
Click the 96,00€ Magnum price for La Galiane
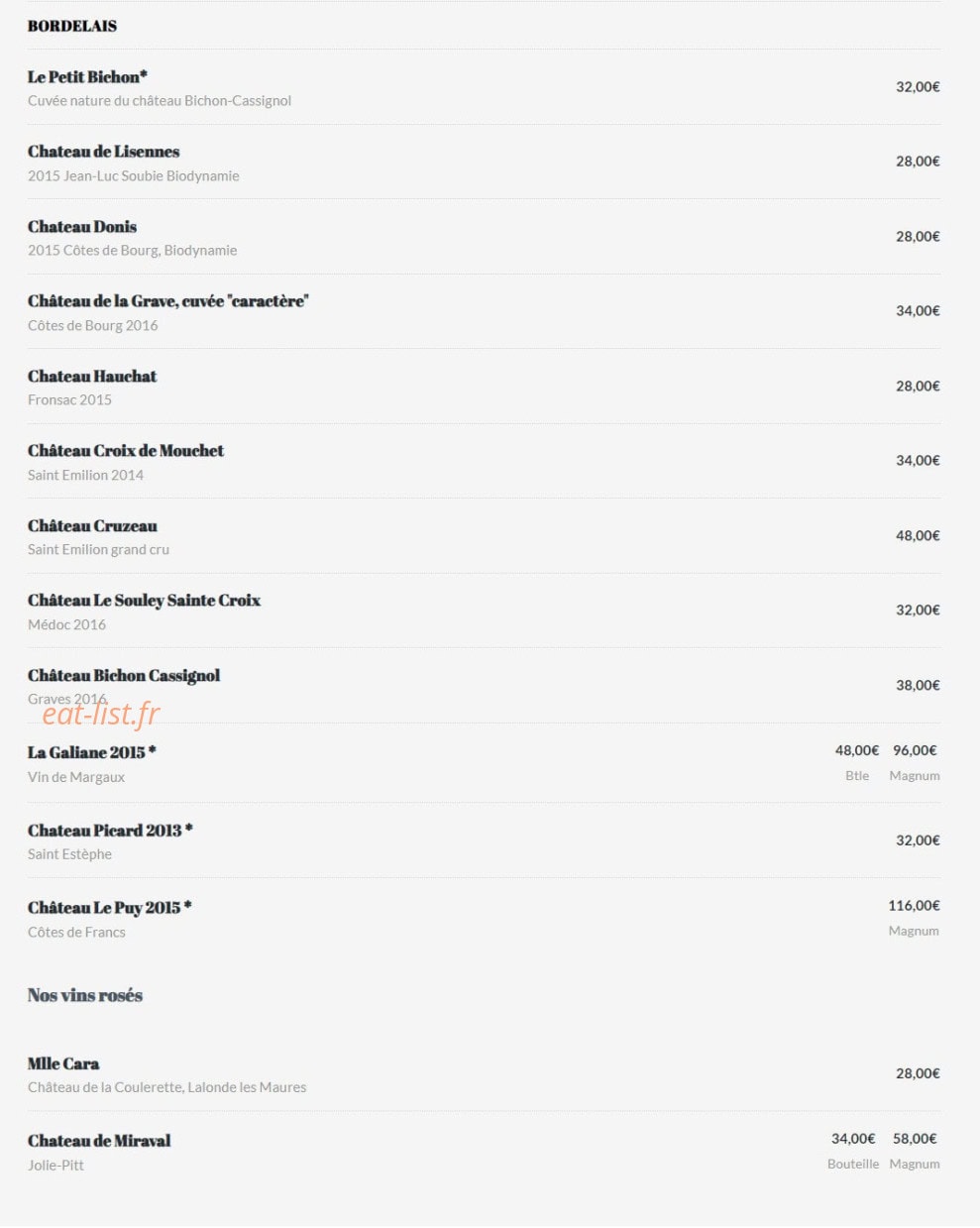point(915,750)
